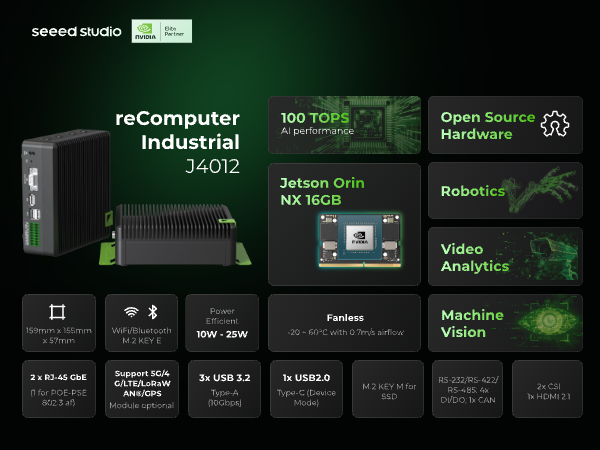
Task: Click the AI performance subtitle
Action: click(x=317, y=131)
